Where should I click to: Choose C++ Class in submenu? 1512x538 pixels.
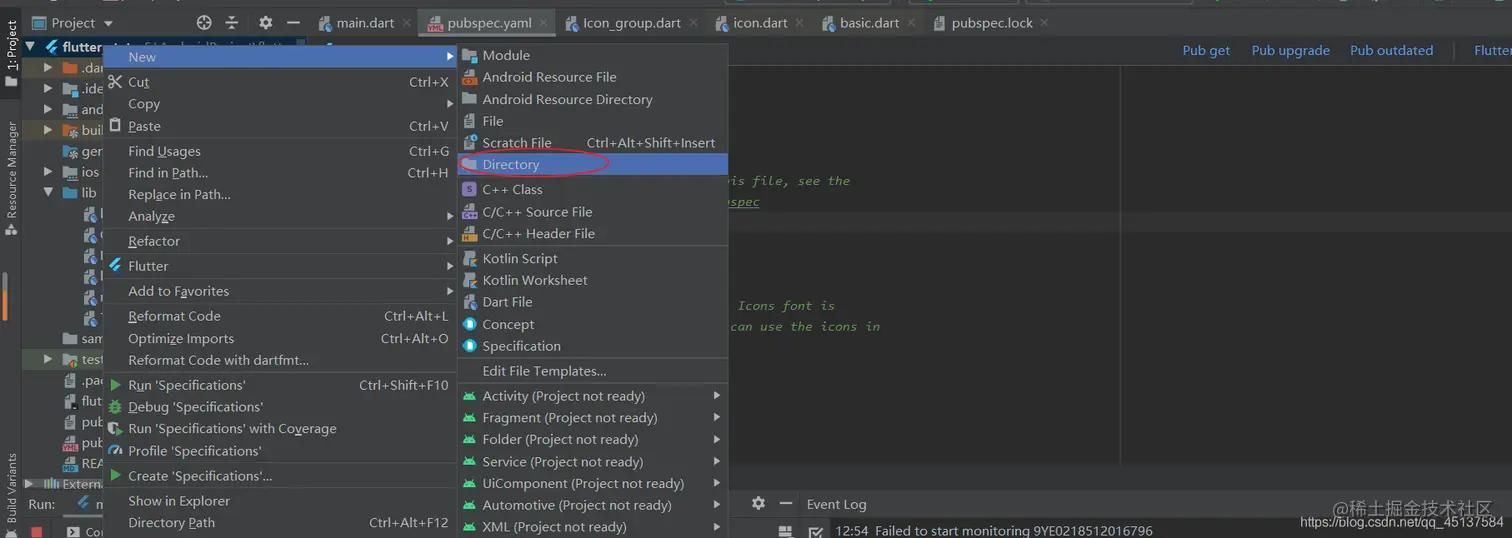tap(593, 189)
